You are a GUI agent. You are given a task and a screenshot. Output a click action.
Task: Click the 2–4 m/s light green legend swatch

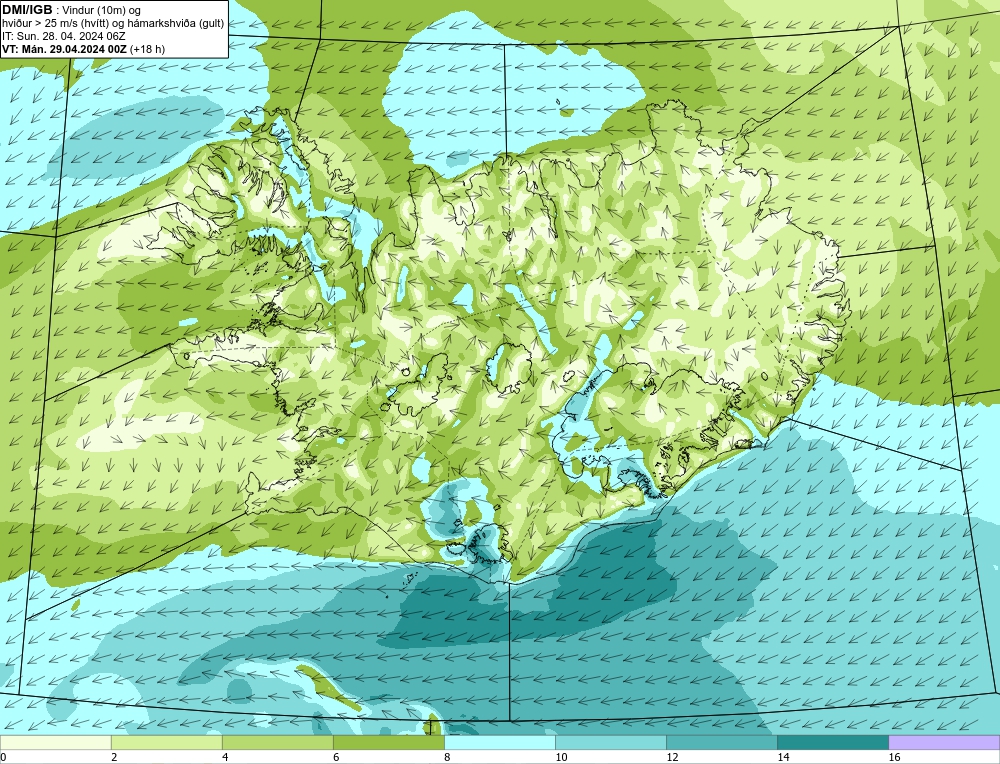[166, 742]
